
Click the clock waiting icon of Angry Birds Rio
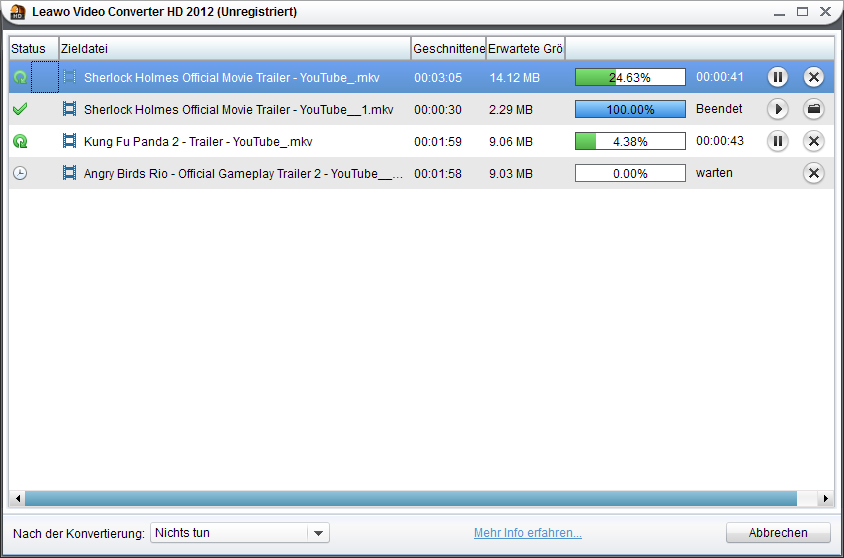pyautogui.click(x=20, y=173)
